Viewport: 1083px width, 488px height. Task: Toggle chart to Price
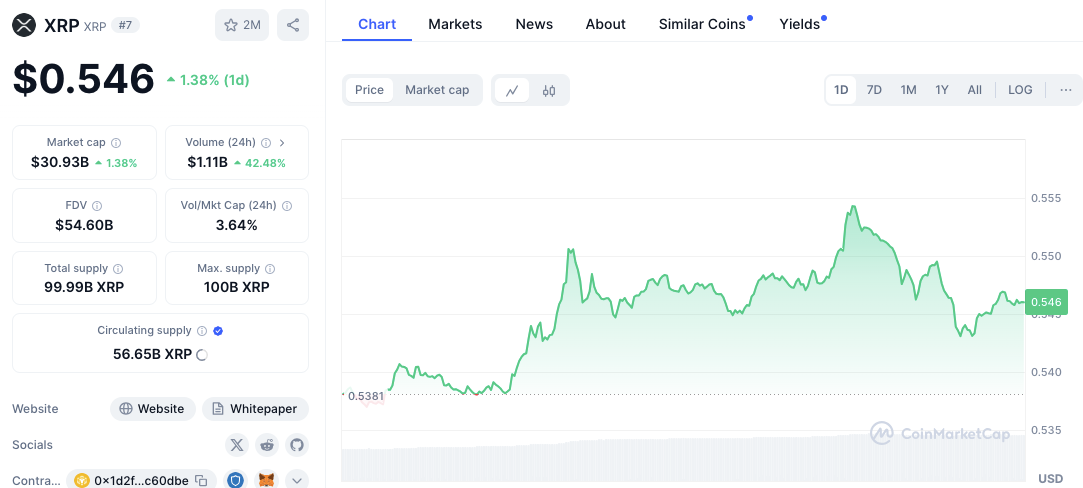pos(370,90)
